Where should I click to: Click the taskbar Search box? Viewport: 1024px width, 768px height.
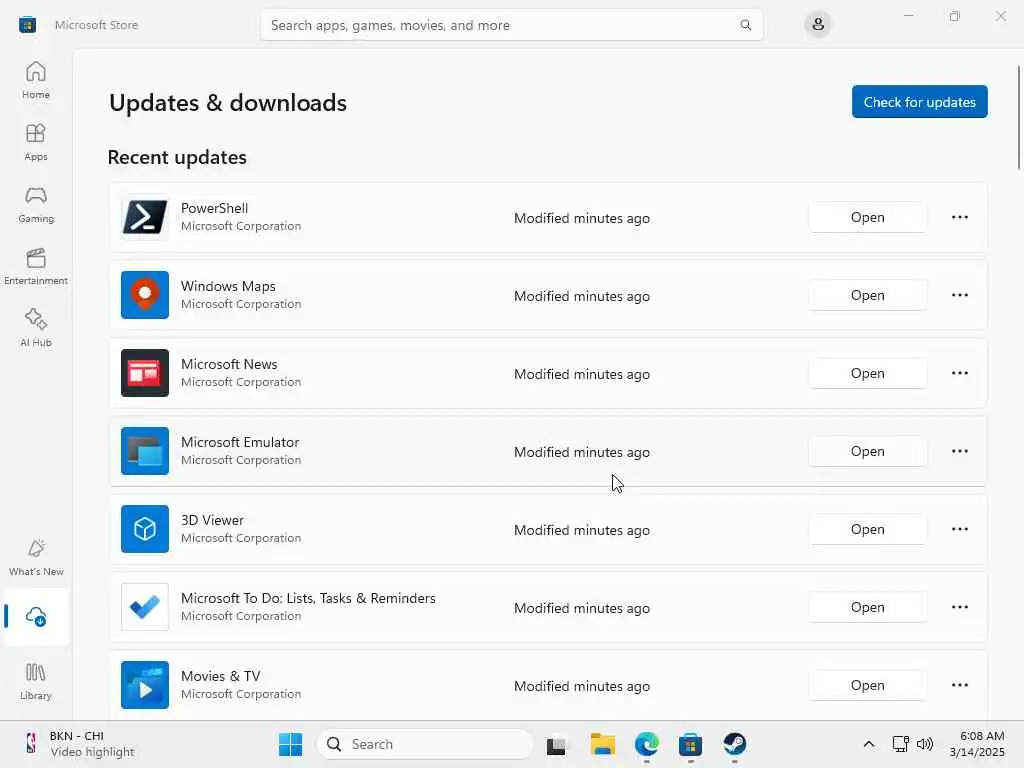tap(424, 744)
